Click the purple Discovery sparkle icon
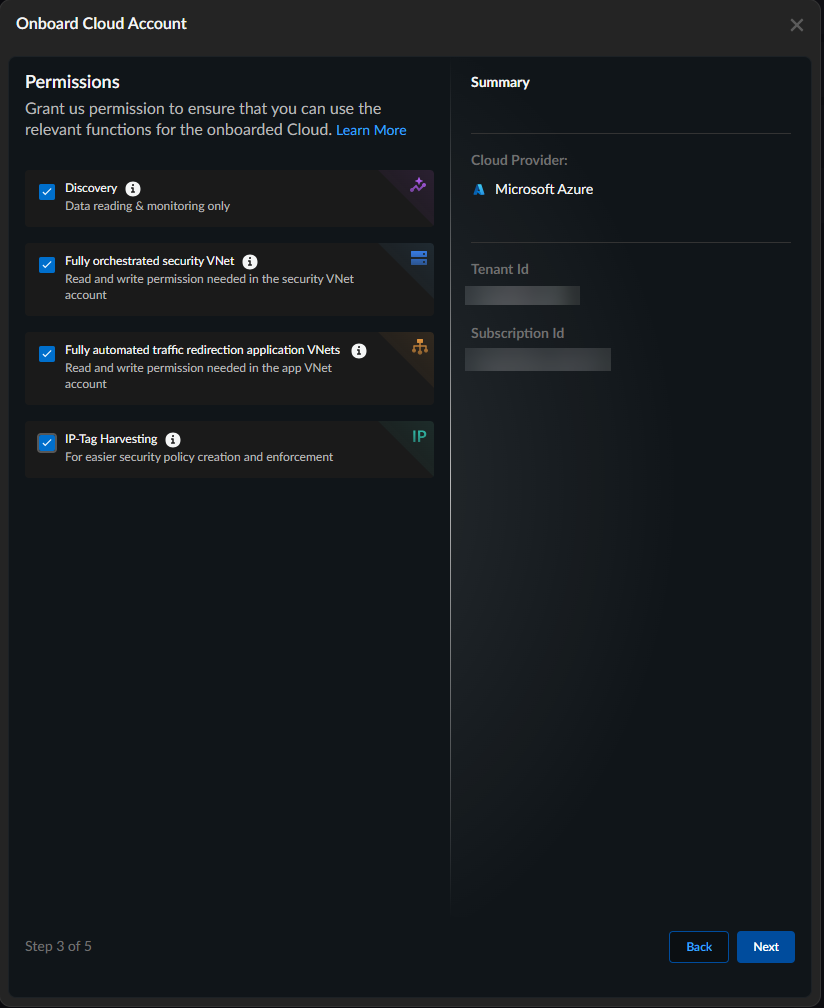Screen dimensions: 824x1008 click(418, 185)
